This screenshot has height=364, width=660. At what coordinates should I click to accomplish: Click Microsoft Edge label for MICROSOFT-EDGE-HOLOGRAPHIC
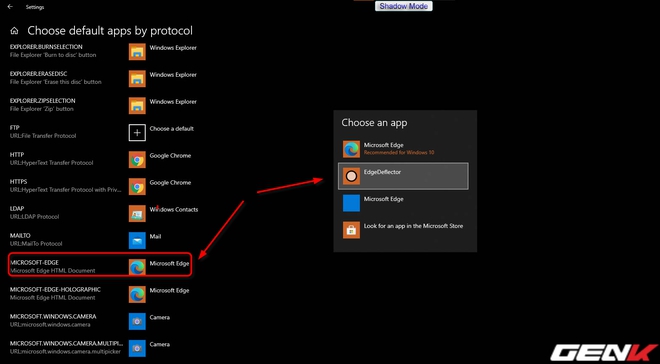[169, 290]
